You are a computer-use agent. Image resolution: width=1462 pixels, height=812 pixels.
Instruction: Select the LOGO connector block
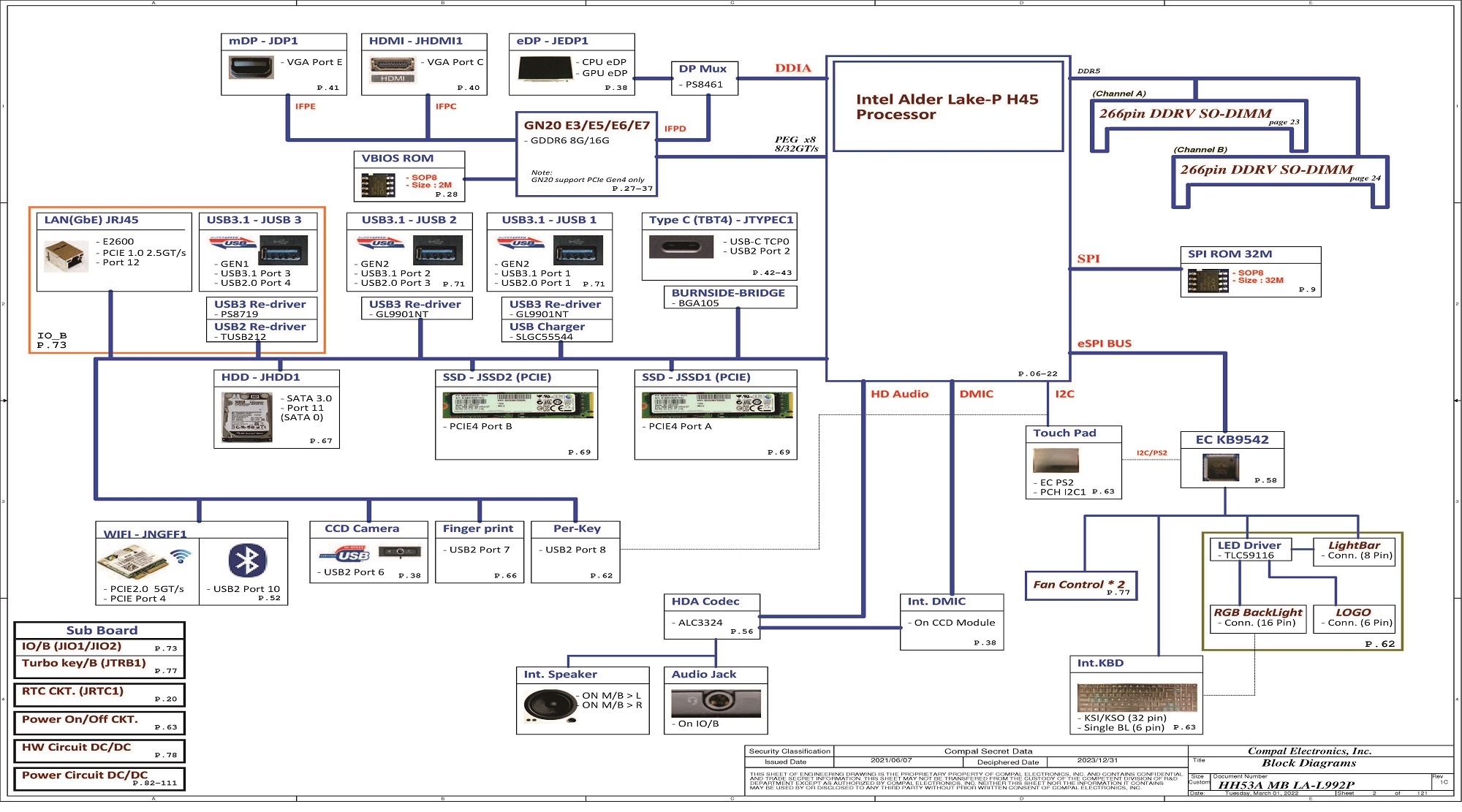pos(1354,619)
